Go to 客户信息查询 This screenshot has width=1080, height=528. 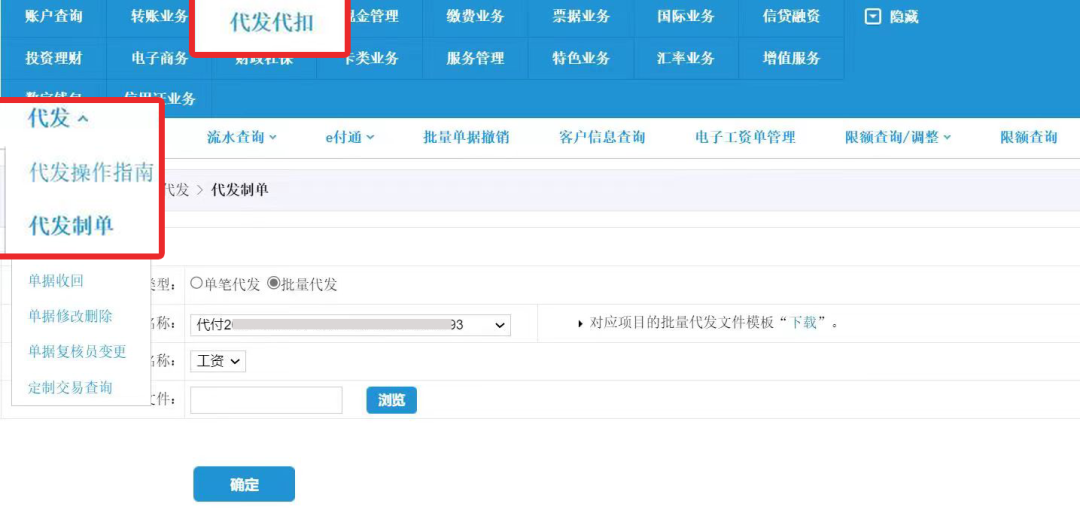click(602, 138)
